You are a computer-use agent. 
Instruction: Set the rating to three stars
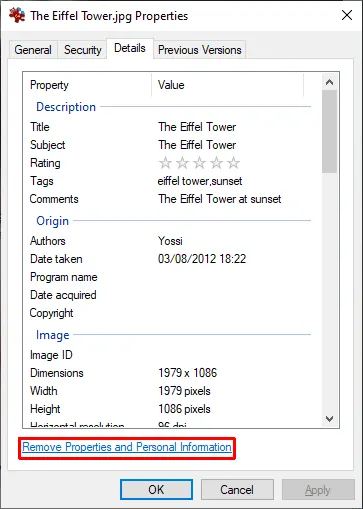pos(199,163)
